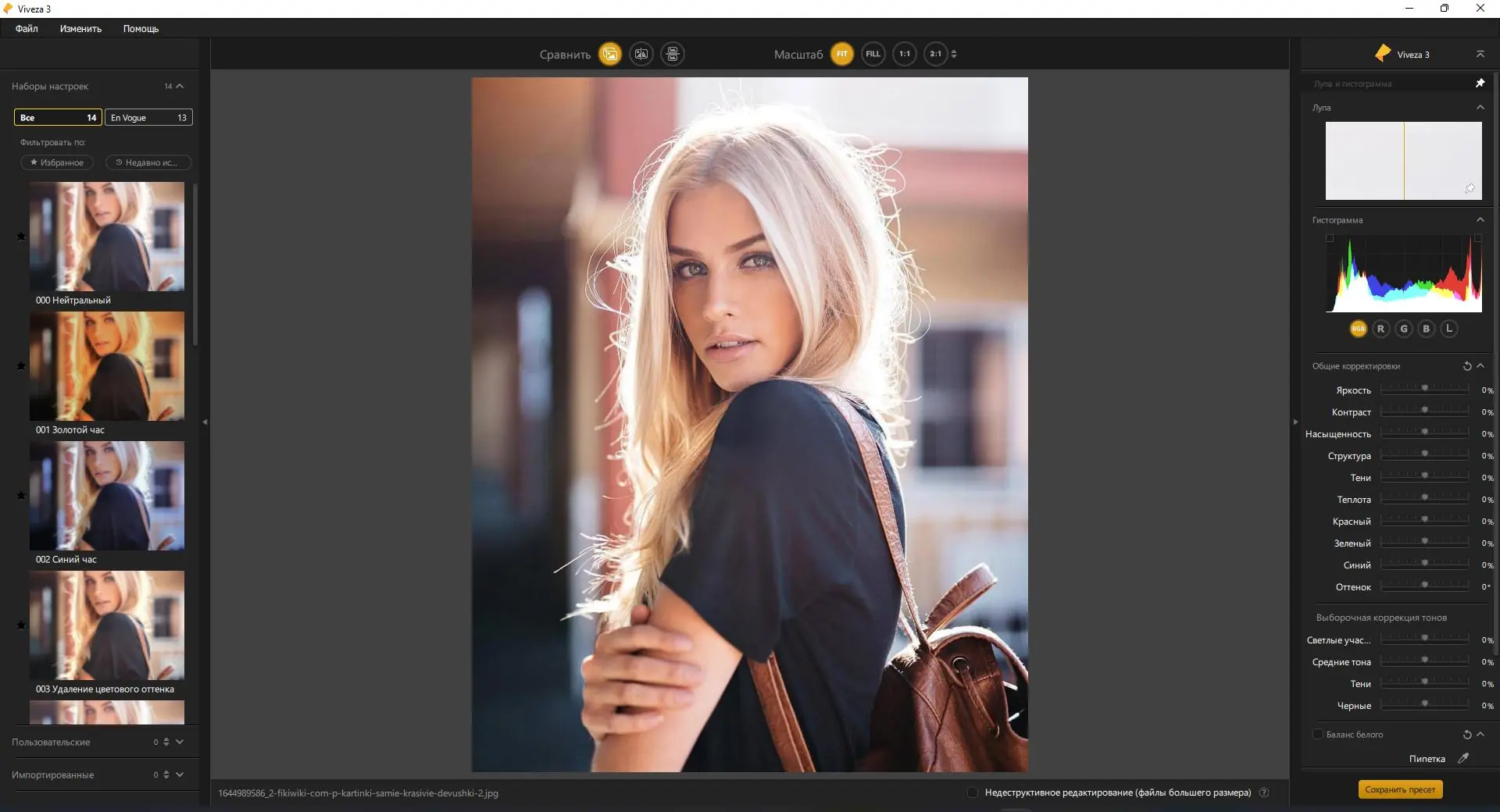Screen dimensions: 1500x812
Task: Show Green histogram channel
Action: point(1404,329)
